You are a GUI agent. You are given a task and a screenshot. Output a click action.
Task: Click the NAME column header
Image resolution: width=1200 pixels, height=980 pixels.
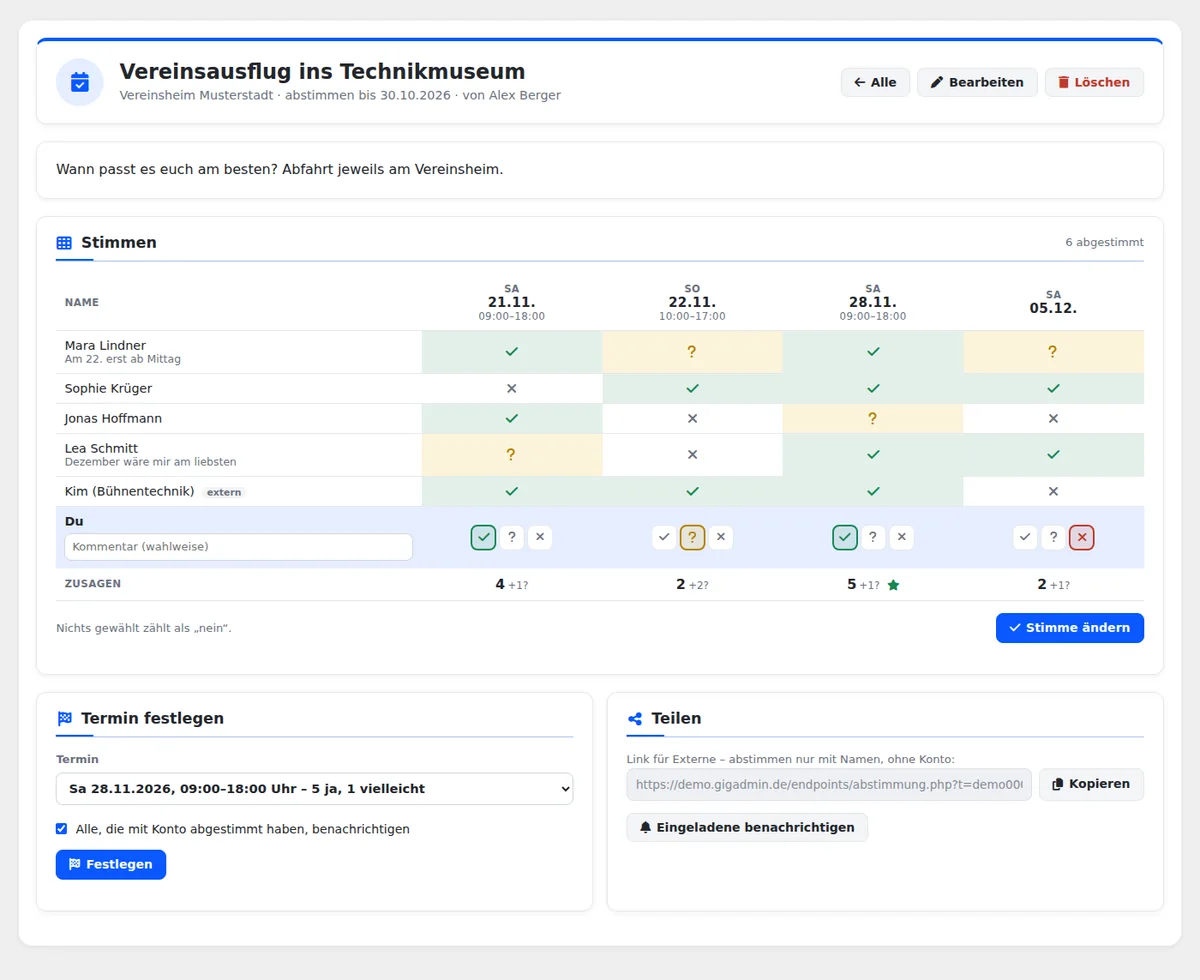click(x=82, y=302)
